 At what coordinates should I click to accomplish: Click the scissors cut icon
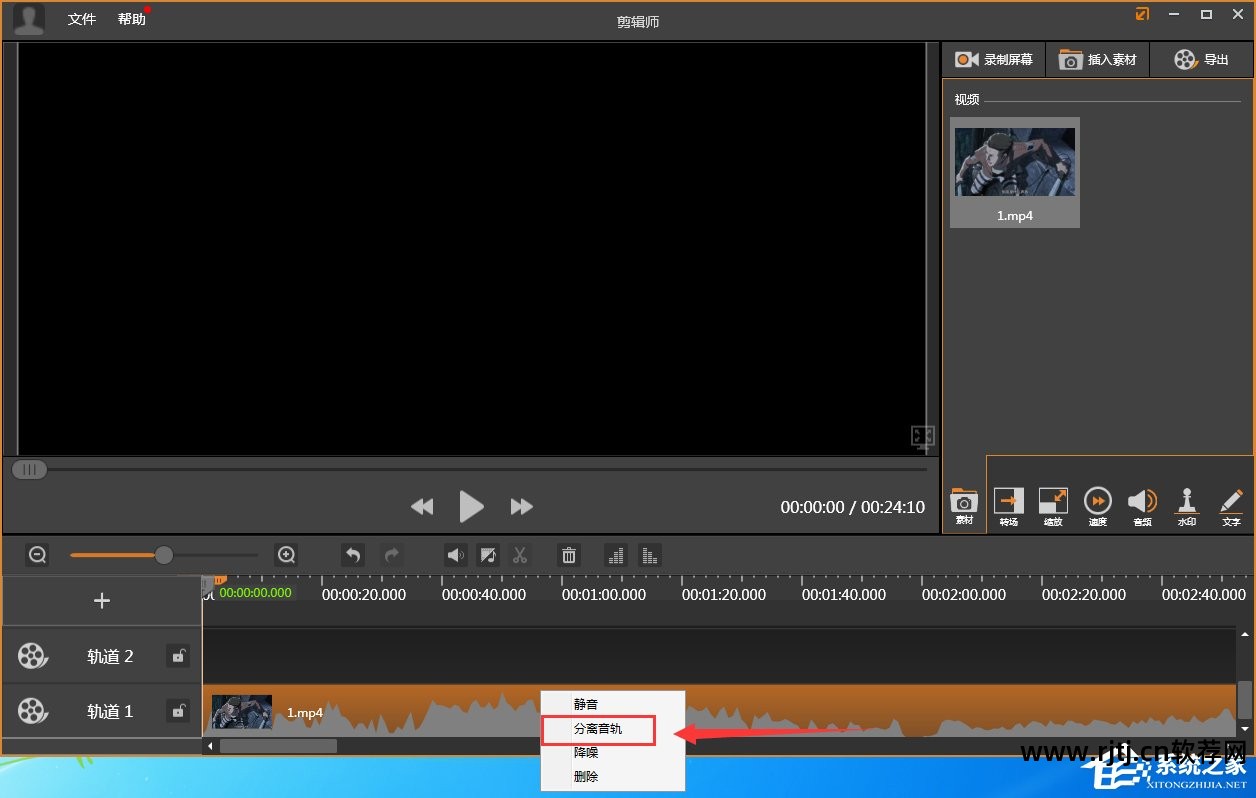tap(520, 555)
